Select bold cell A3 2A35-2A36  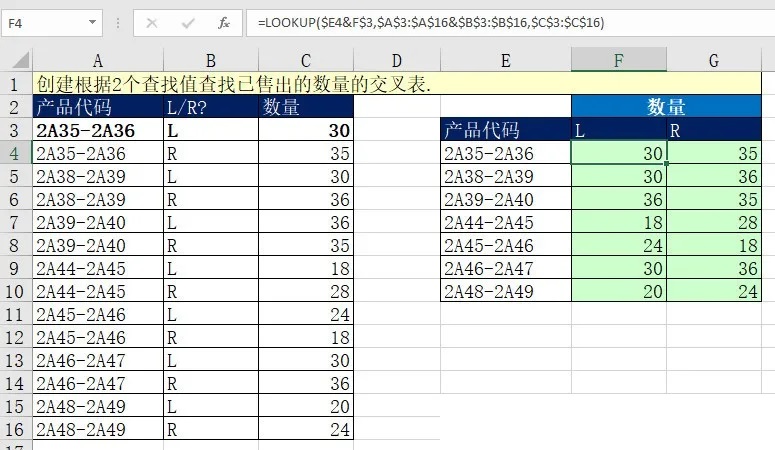(x=98, y=130)
